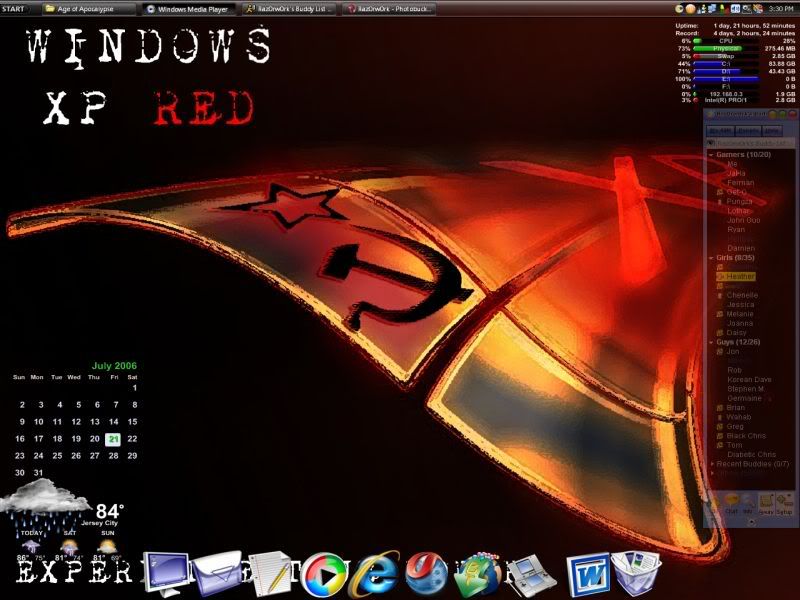
Task: Click the orange round tray icon
Action: point(691,9)
